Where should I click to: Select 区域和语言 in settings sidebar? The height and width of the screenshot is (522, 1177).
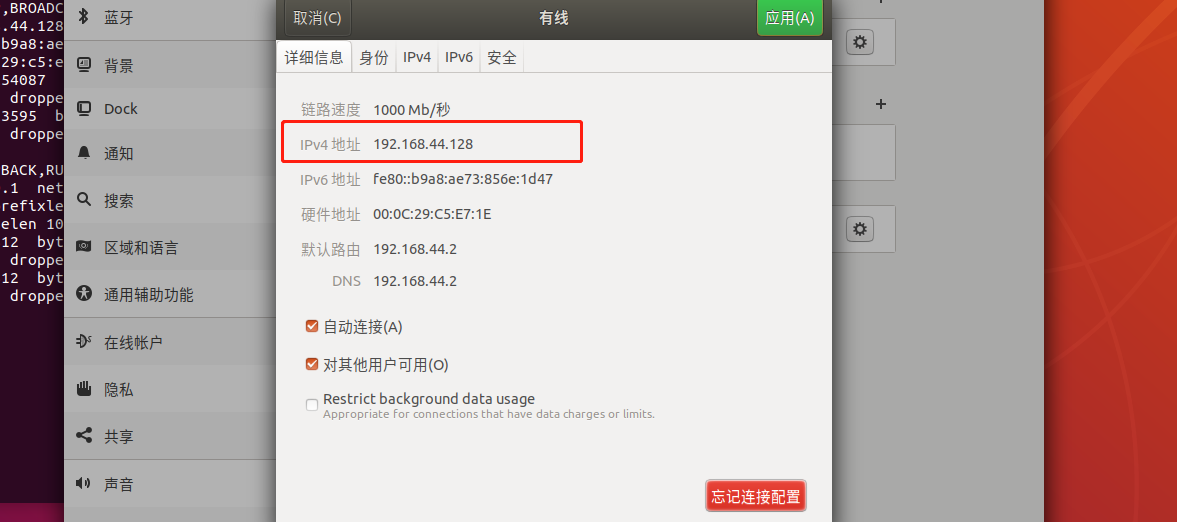[x=170, y=248]
